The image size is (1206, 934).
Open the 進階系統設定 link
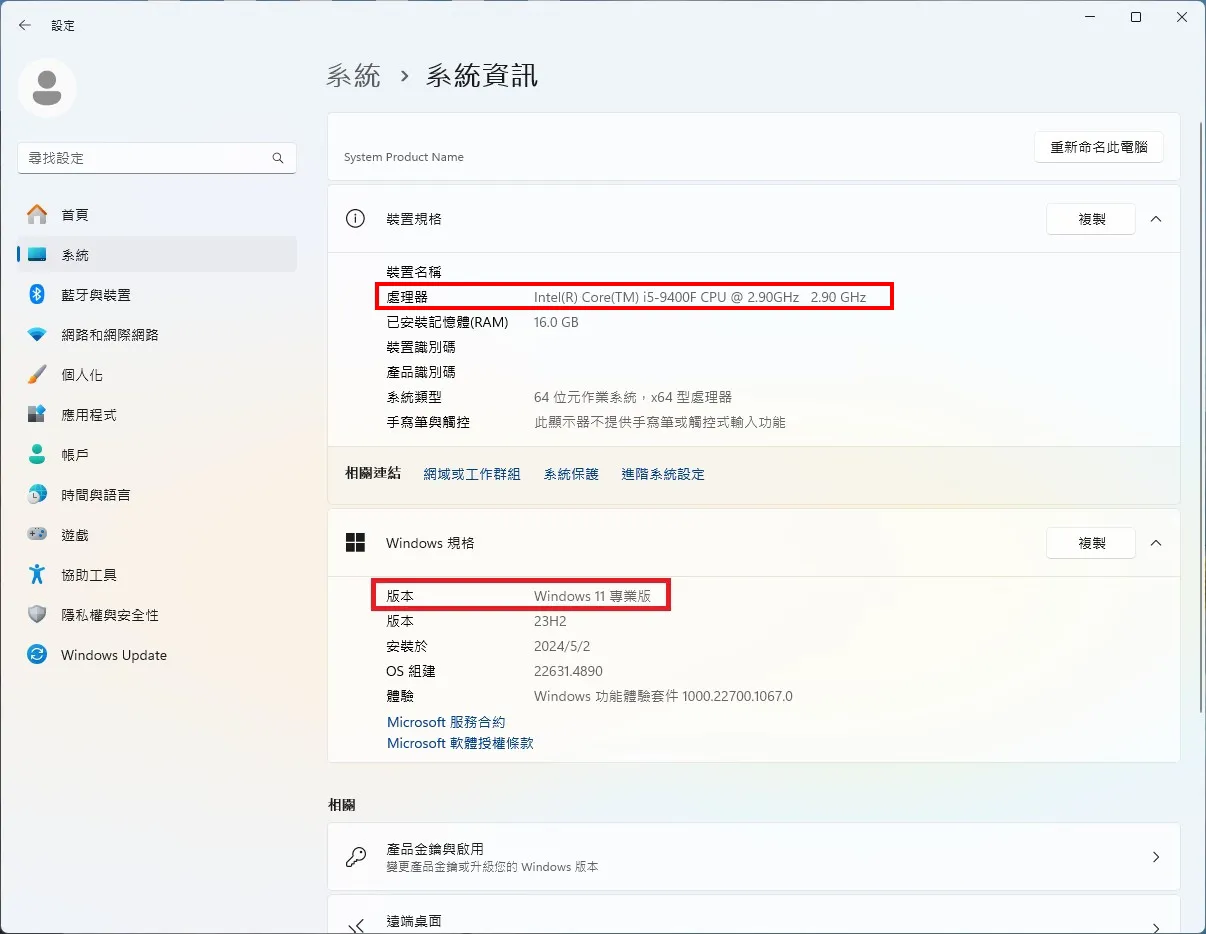click(663, 474)
